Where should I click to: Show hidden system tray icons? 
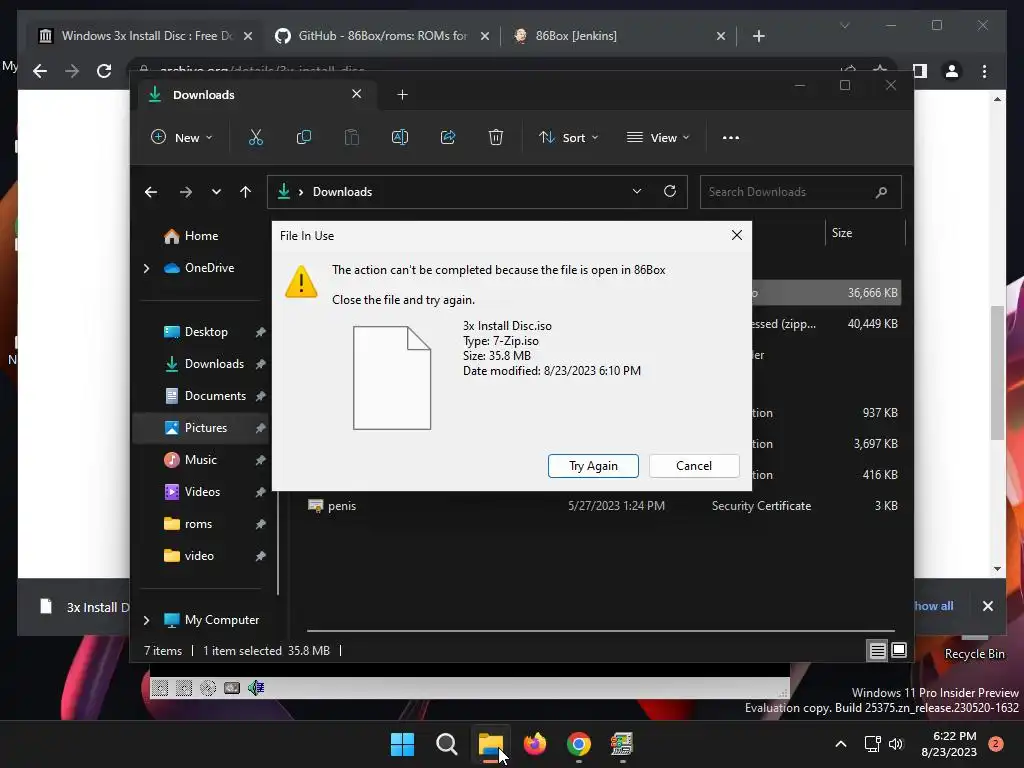[841, 744]
